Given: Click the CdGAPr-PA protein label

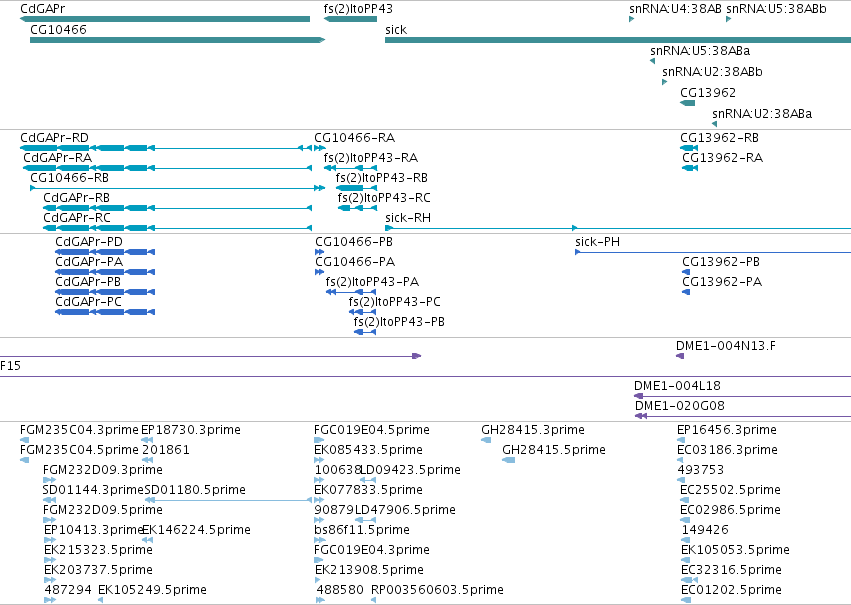Looking at the screenshot, I should (x=89, y=262).
